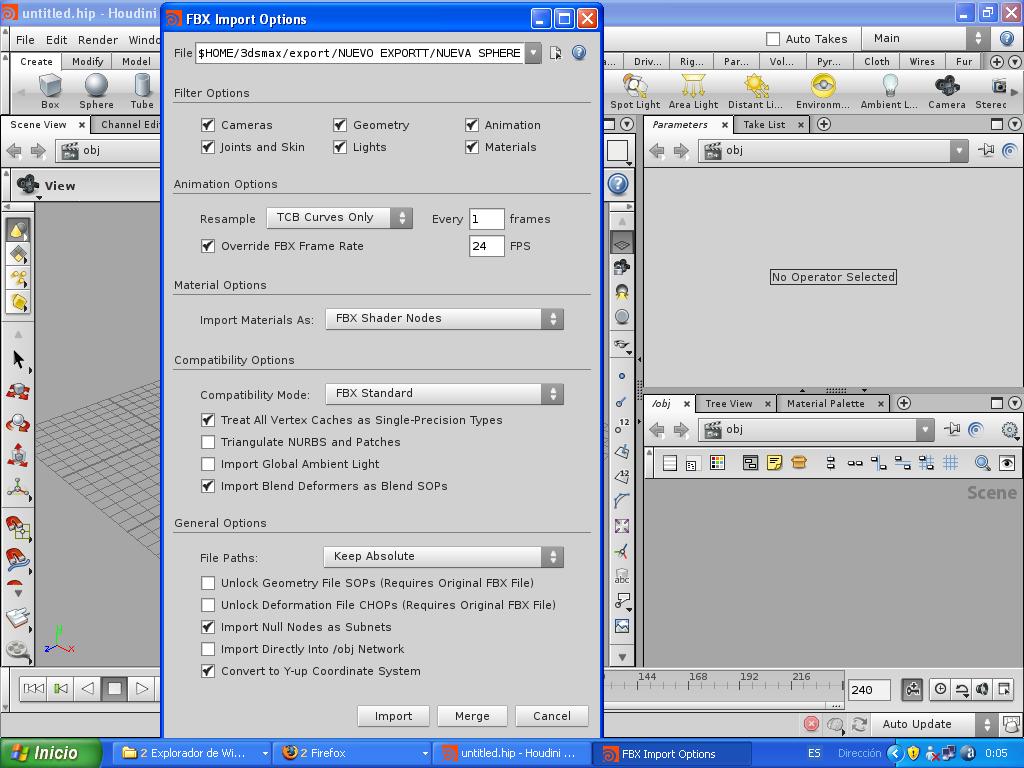Click the Ambient Light shelf tool
Screen dimensions: 1024x768
pyautogui.click(x=889, y=91)
